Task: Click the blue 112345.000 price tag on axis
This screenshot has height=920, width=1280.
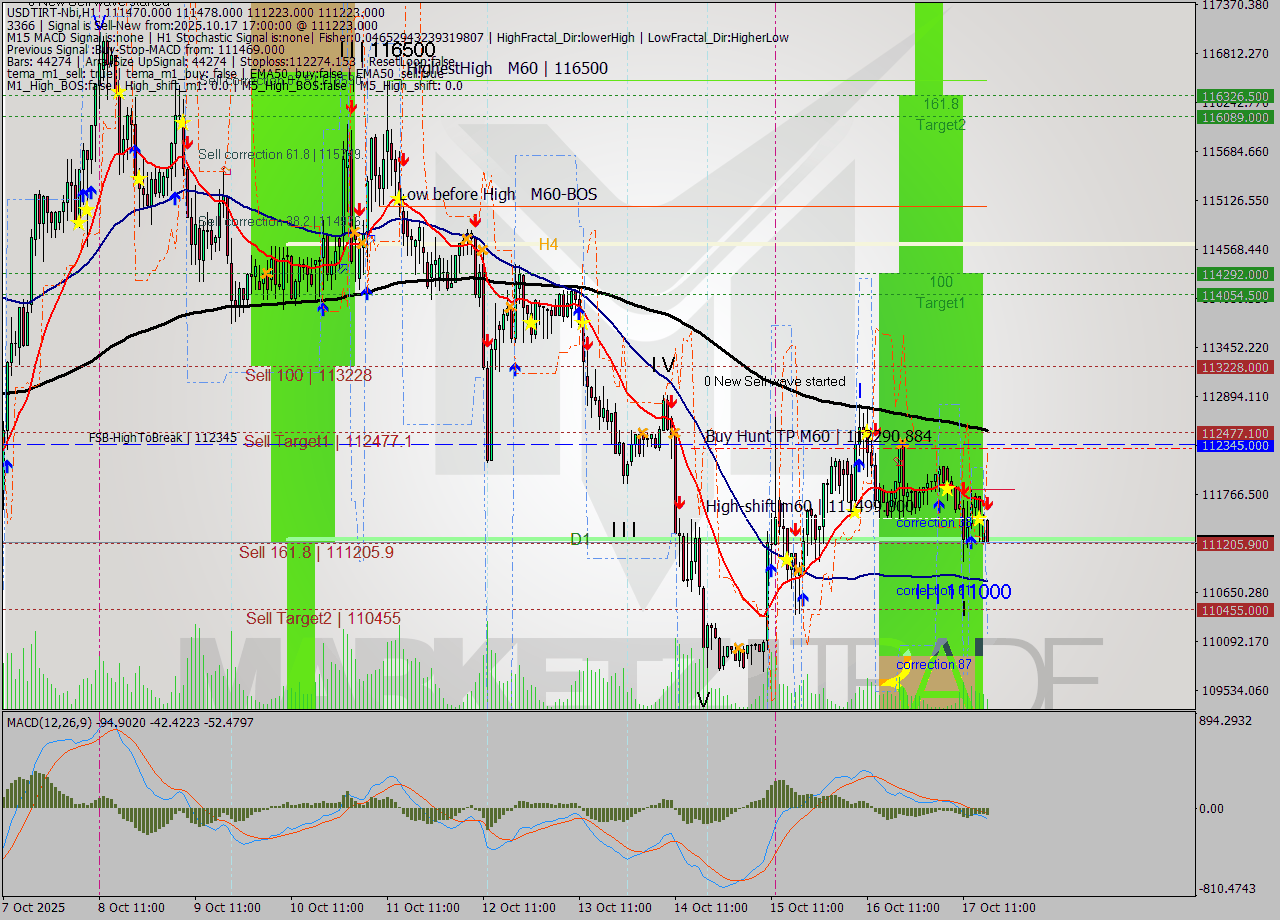Action: tap(1237, 447)
